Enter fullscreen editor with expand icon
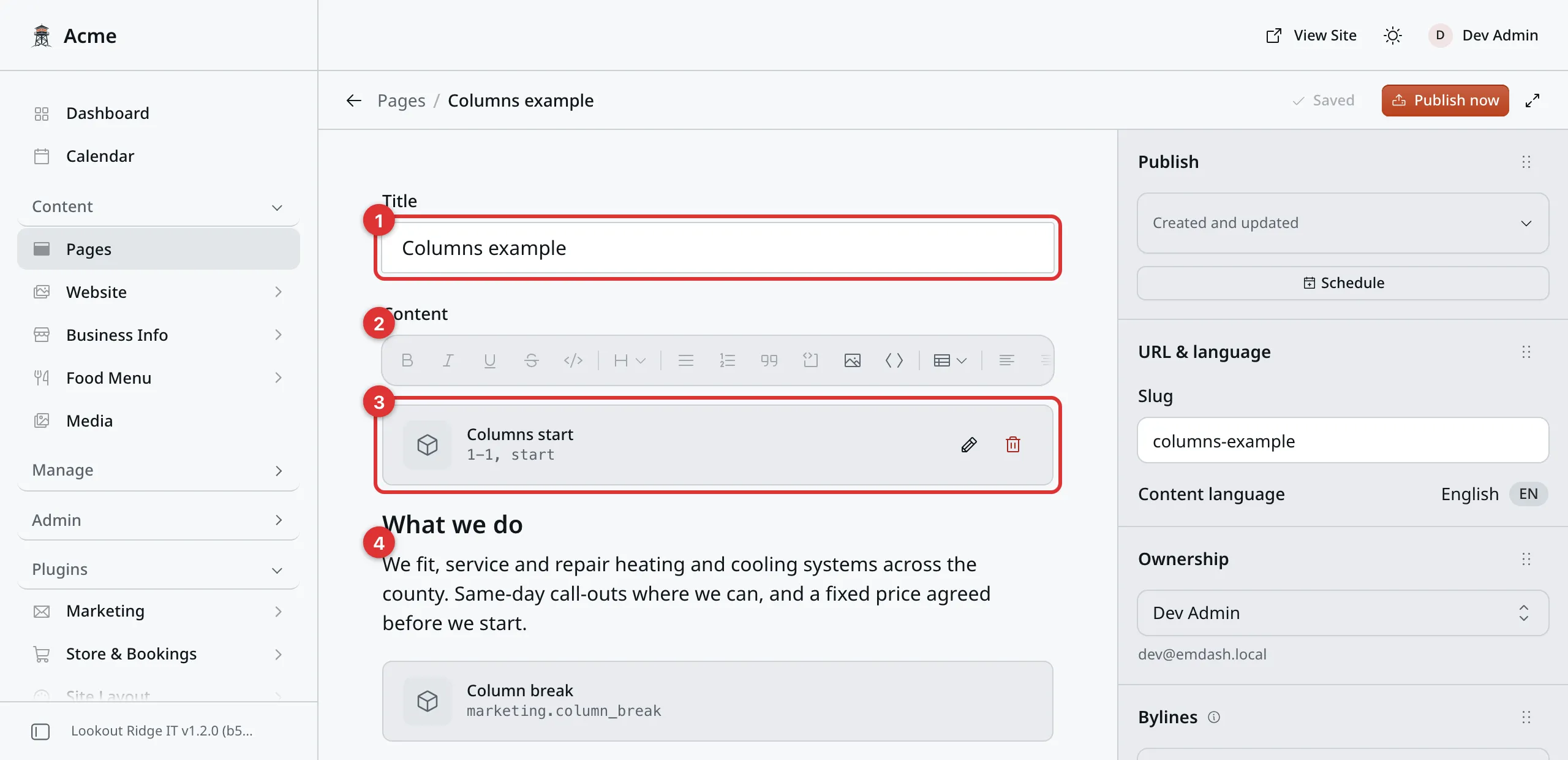This screenshot has height=760, width=1568. pos(1532,101)
